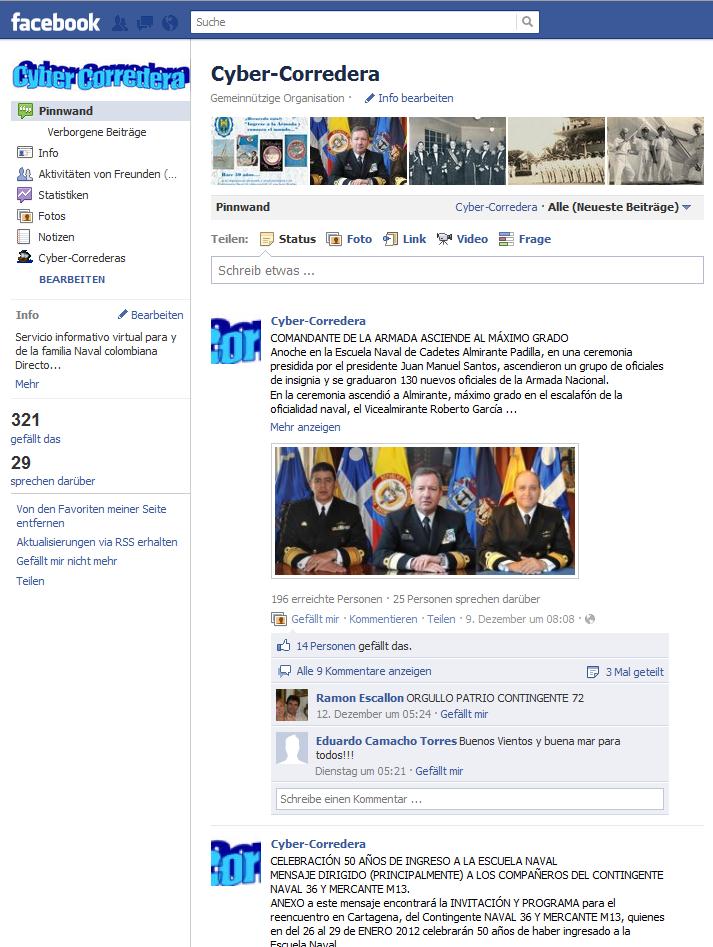Open the notifications globe icon
Viewport: 713px width, 947px height.
tap(170, 23)
